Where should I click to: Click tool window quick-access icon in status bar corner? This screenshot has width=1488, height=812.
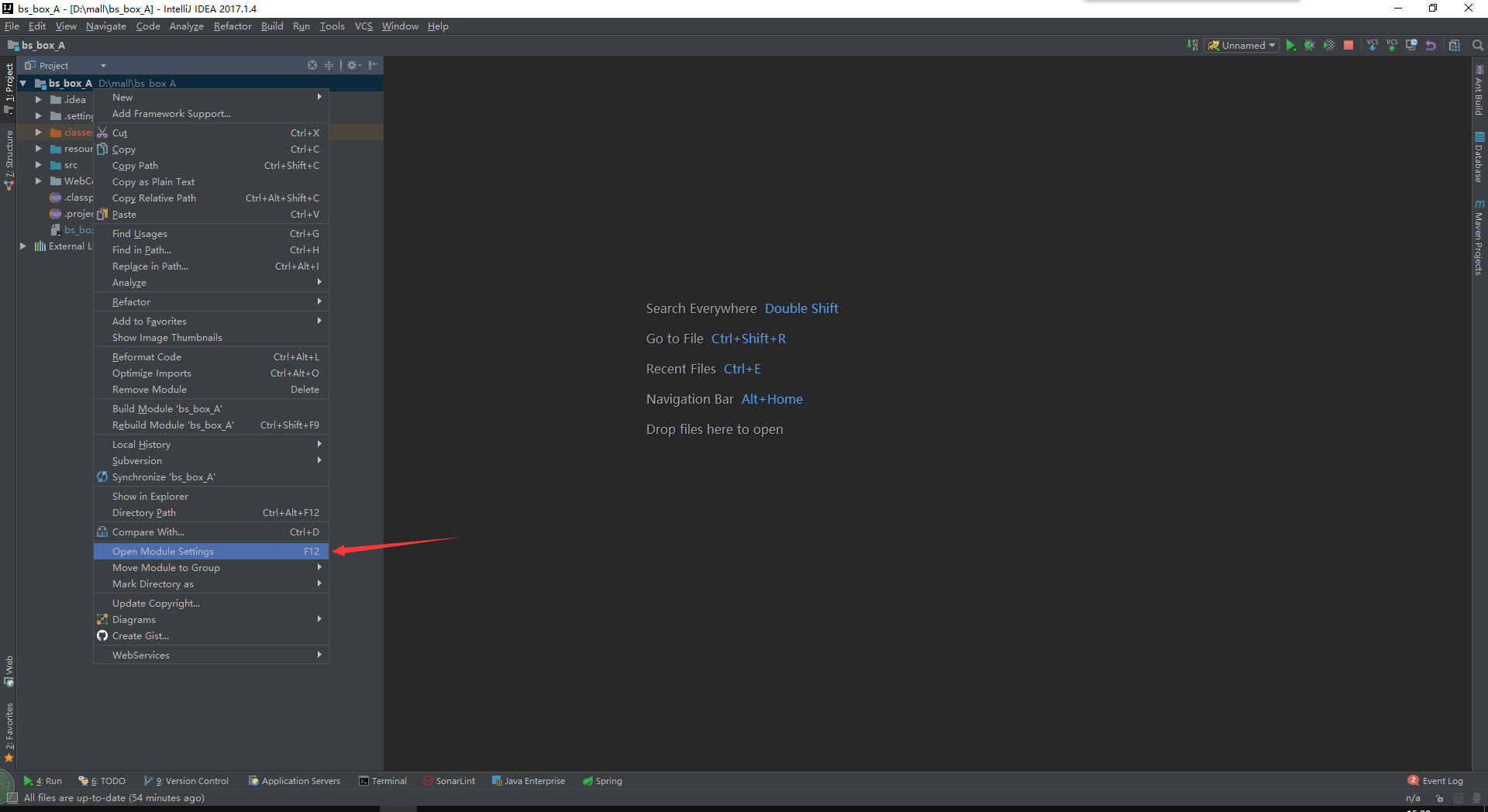pos(12,798)
